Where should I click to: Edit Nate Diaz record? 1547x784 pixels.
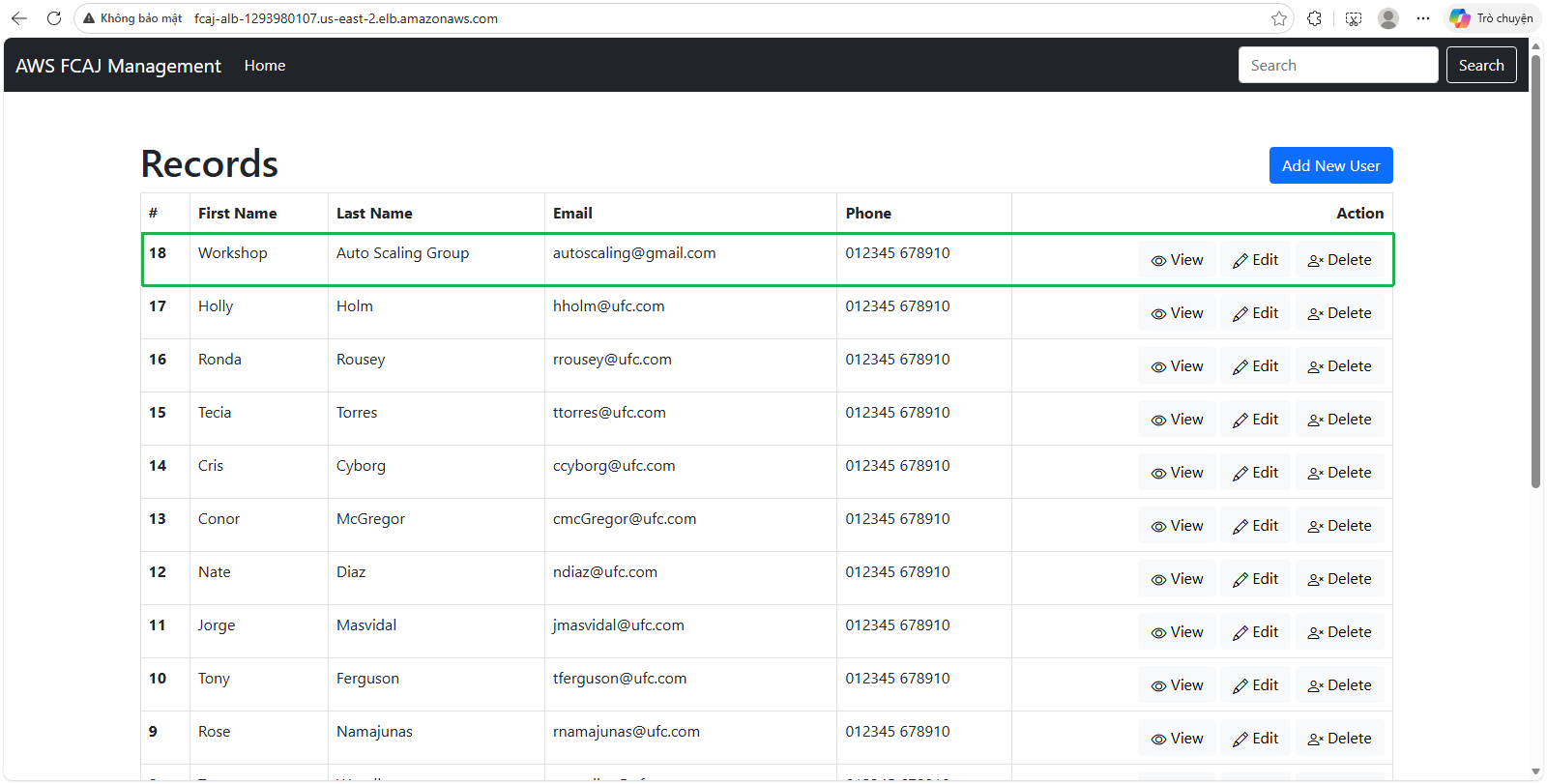[x=1255, y=579]
